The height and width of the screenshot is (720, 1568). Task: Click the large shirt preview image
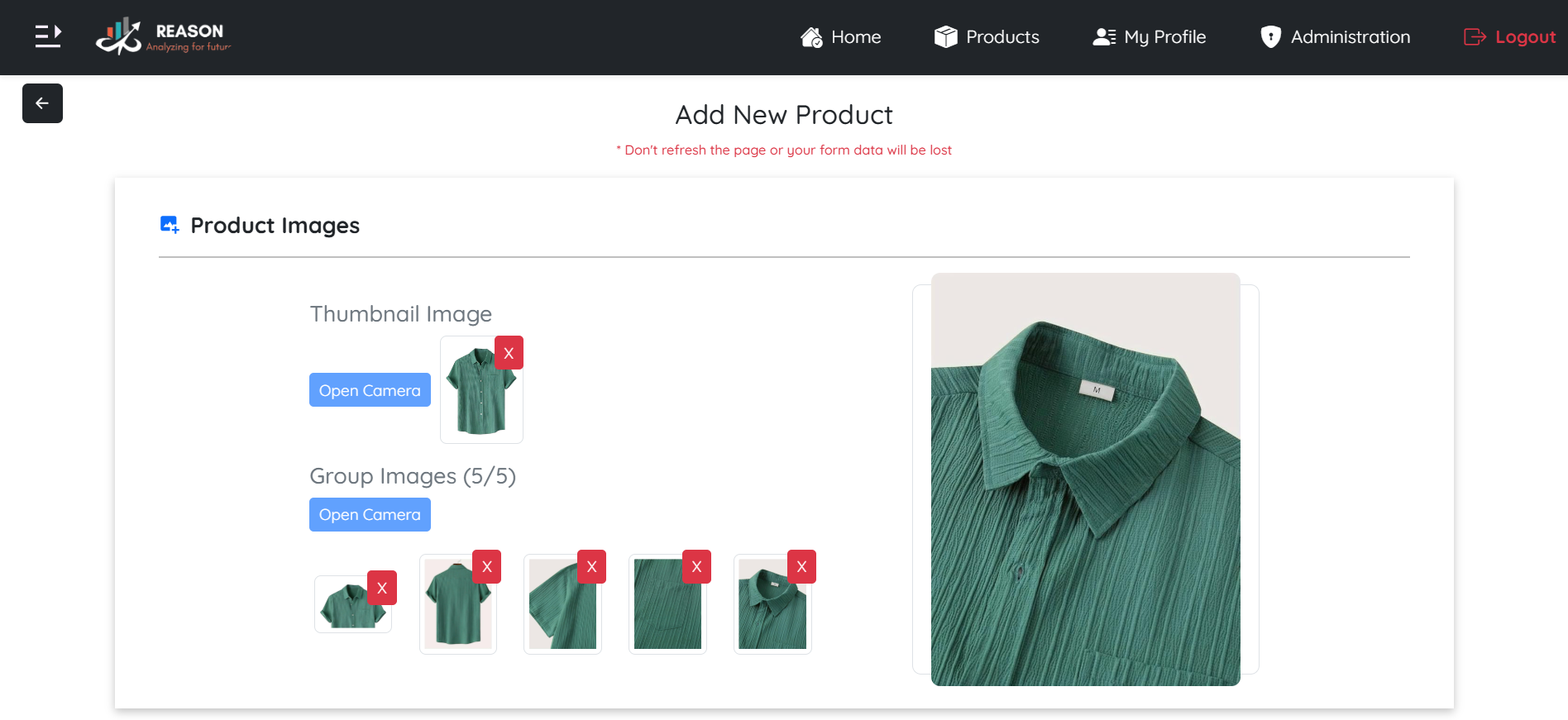[x=1085, y=479]
